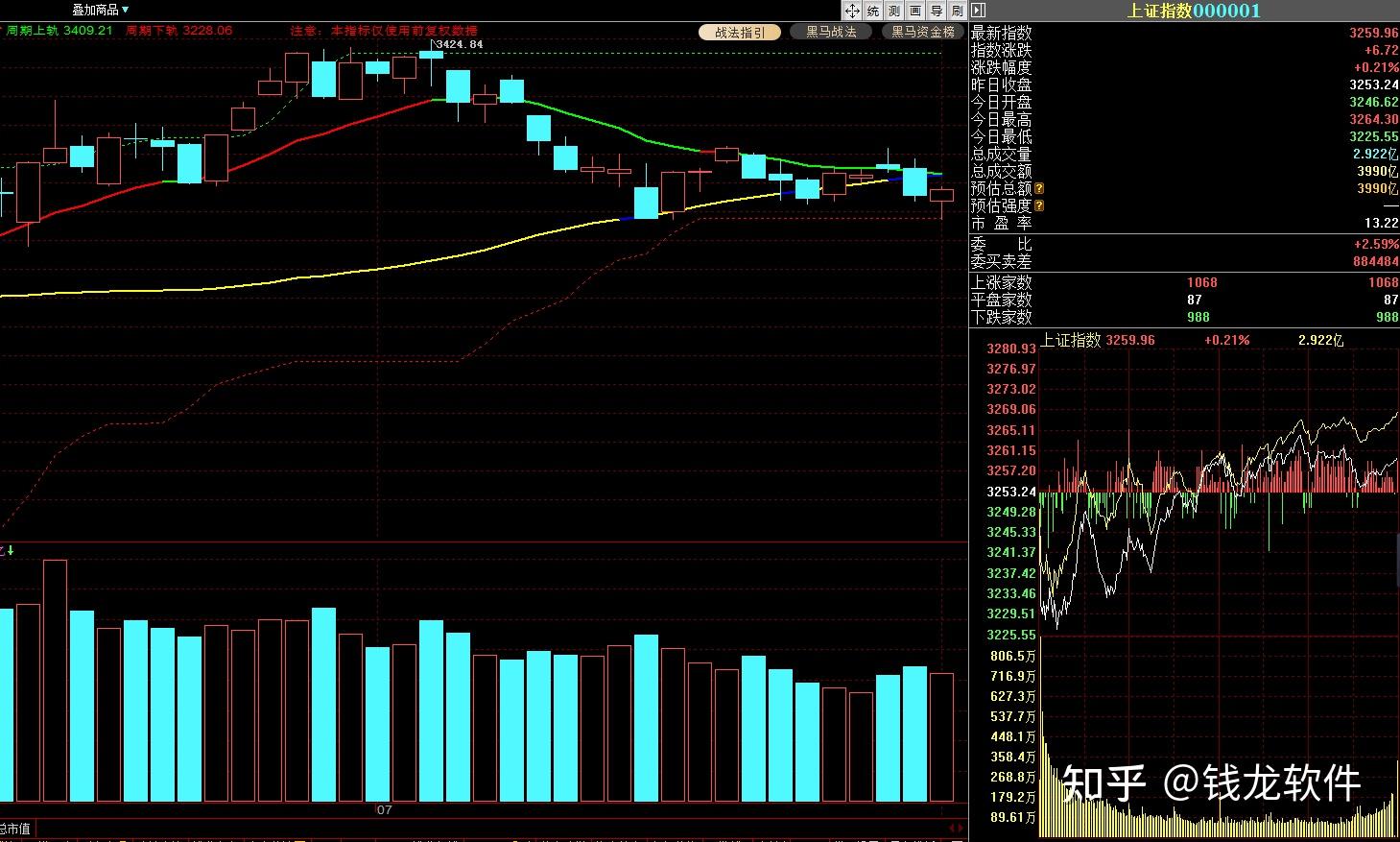1400x842 pixels.
Task: Click the crosshair move icon in toolbar
Action: [851, 11]
